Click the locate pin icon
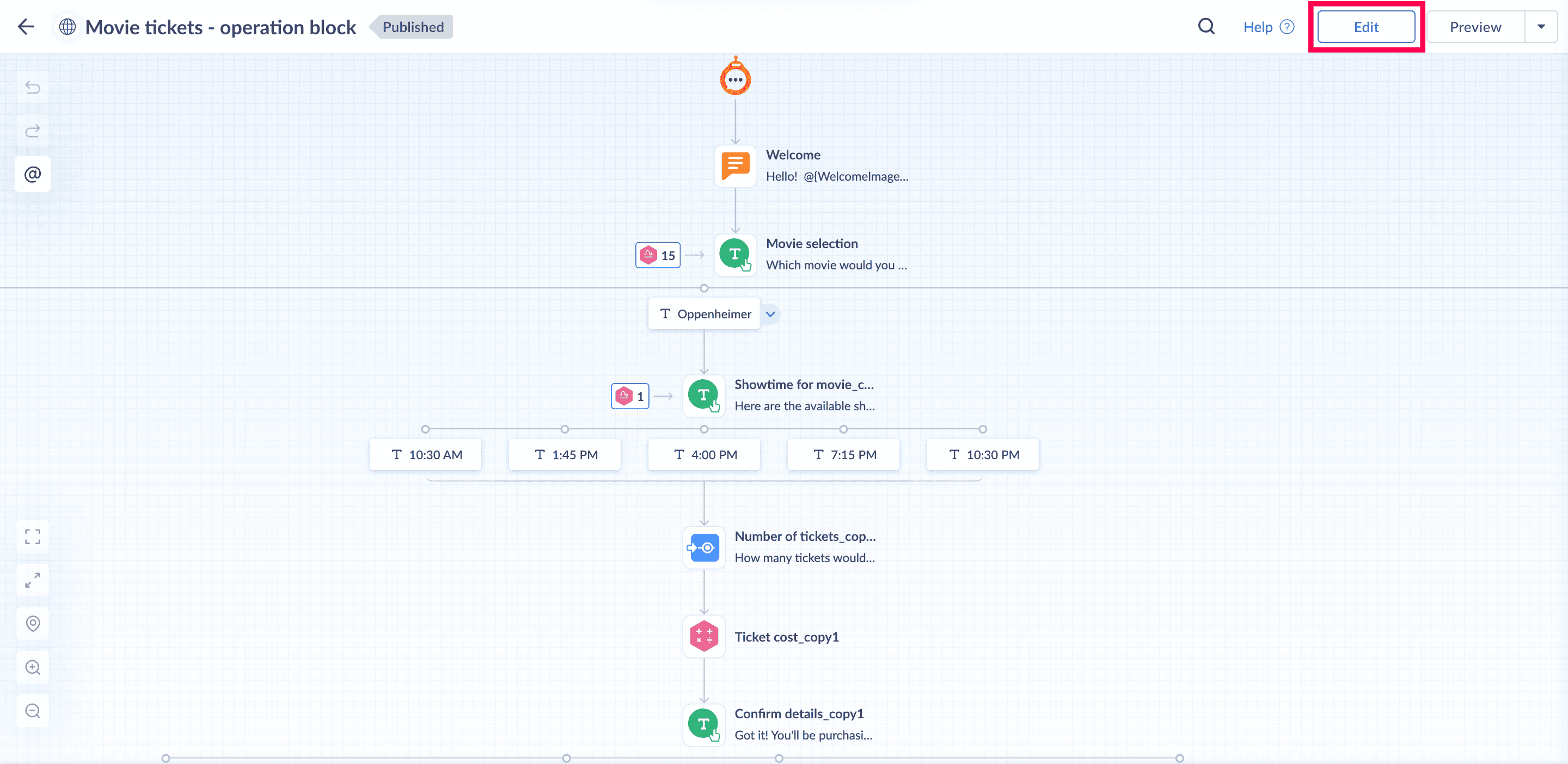The width and height of the screenshot is (1568, 764). [33, 624]
